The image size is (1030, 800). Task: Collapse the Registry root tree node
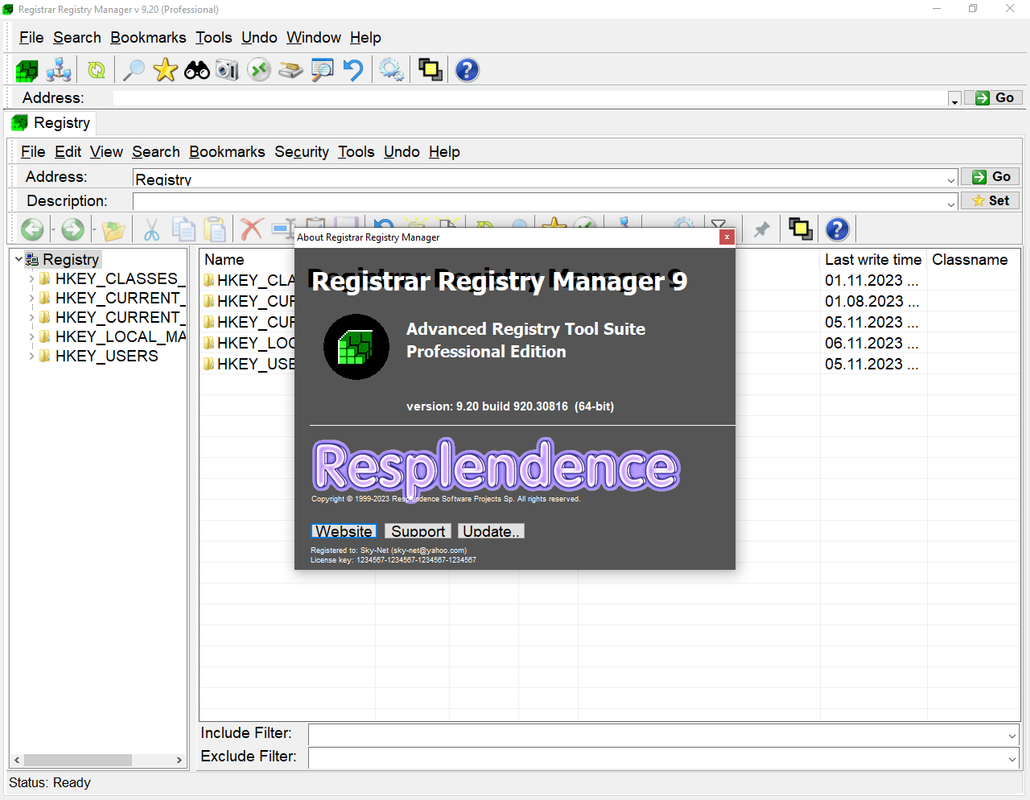coord(18,259)
